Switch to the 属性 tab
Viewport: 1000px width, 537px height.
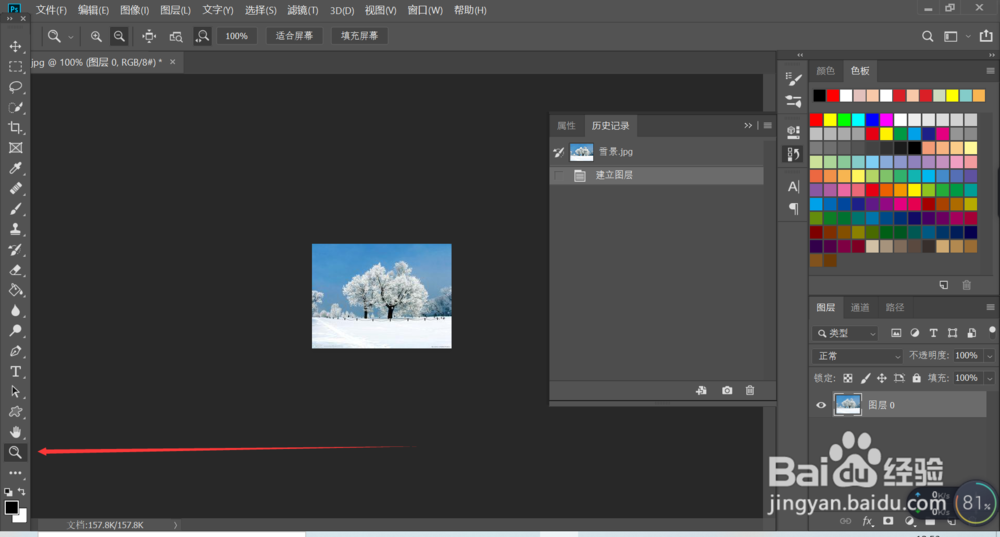coord(566,126)
